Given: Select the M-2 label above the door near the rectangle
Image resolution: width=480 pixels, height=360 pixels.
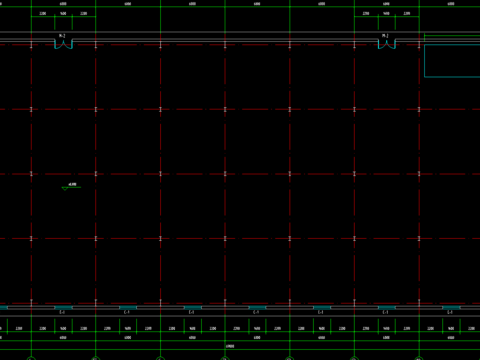Looking at the screenshot, I should pyautogui.click(x=385, y=36).
